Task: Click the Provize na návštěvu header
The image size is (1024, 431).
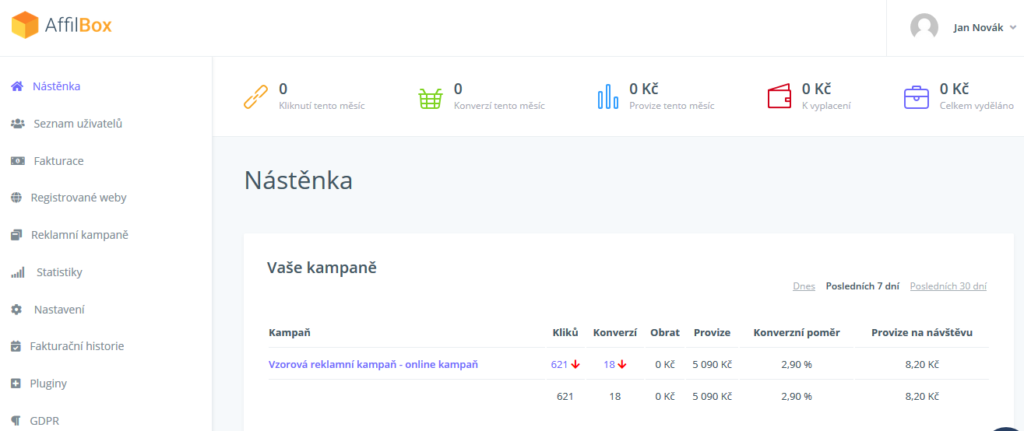Action: point(922,333)
